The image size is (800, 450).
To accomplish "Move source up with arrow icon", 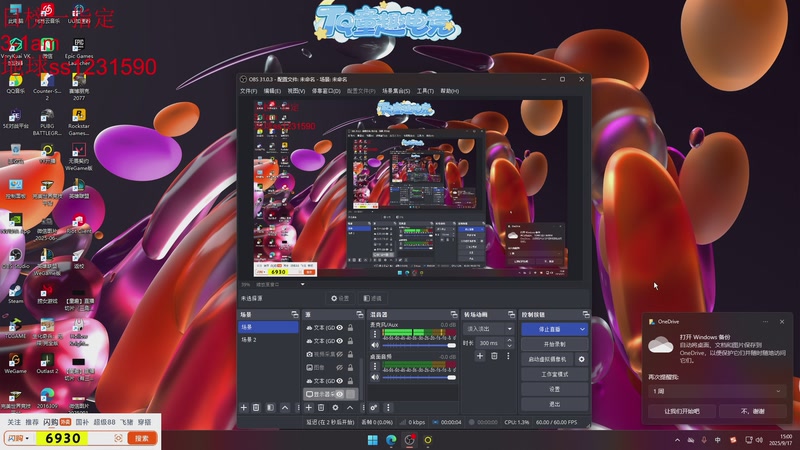I will [350, 408].
